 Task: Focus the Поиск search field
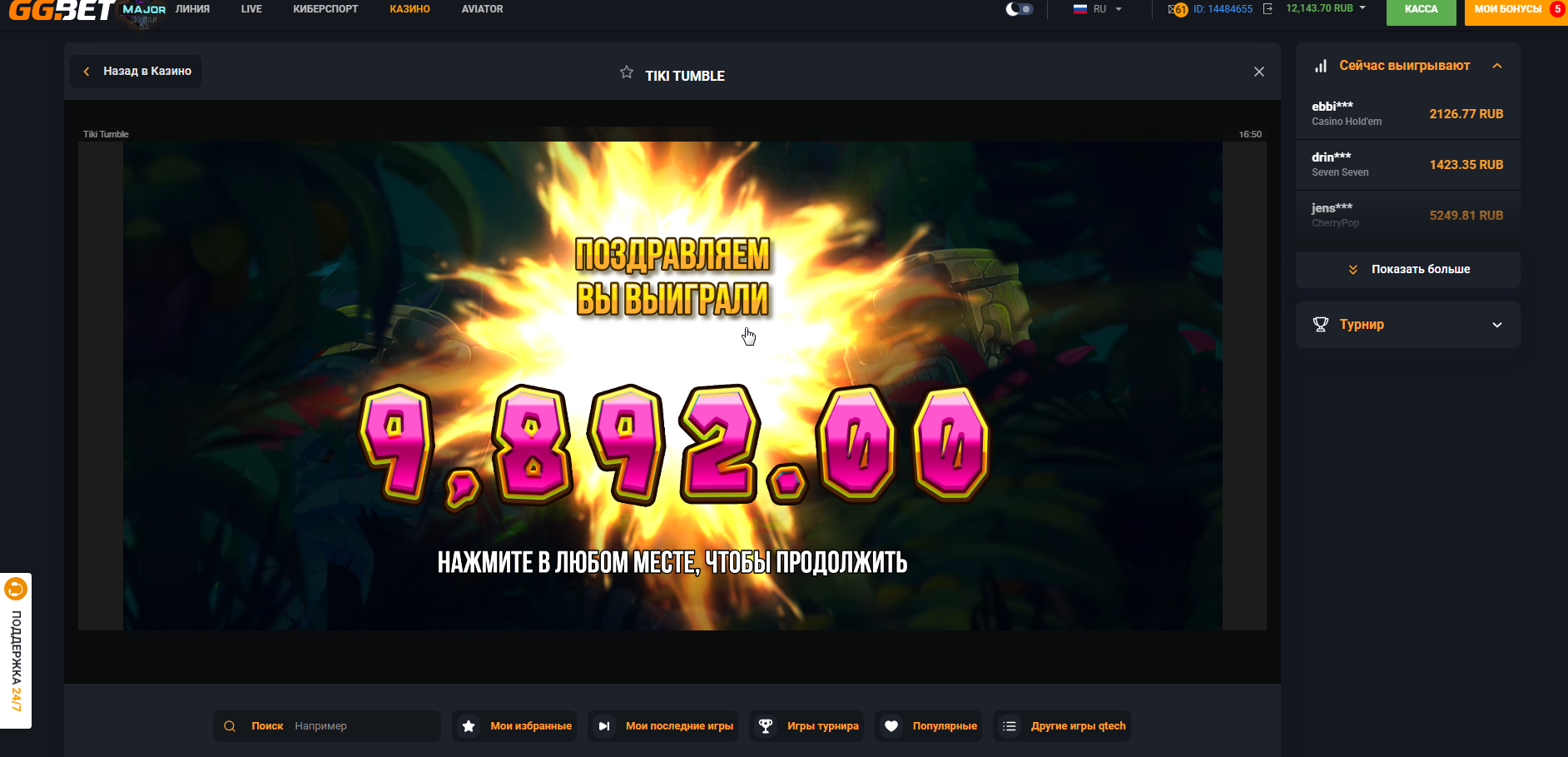pos(327,726)
